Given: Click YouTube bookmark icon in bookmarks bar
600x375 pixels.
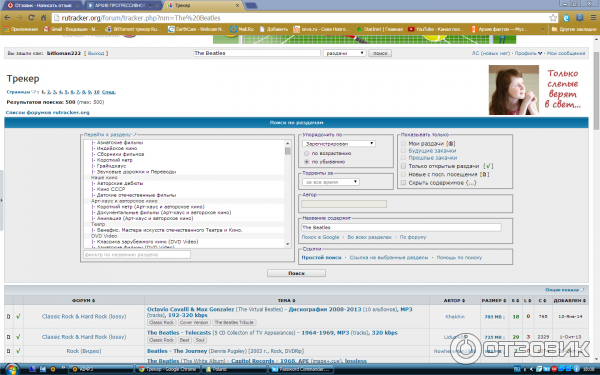Looking at the screenshot, I should click(x=411, y=29).
